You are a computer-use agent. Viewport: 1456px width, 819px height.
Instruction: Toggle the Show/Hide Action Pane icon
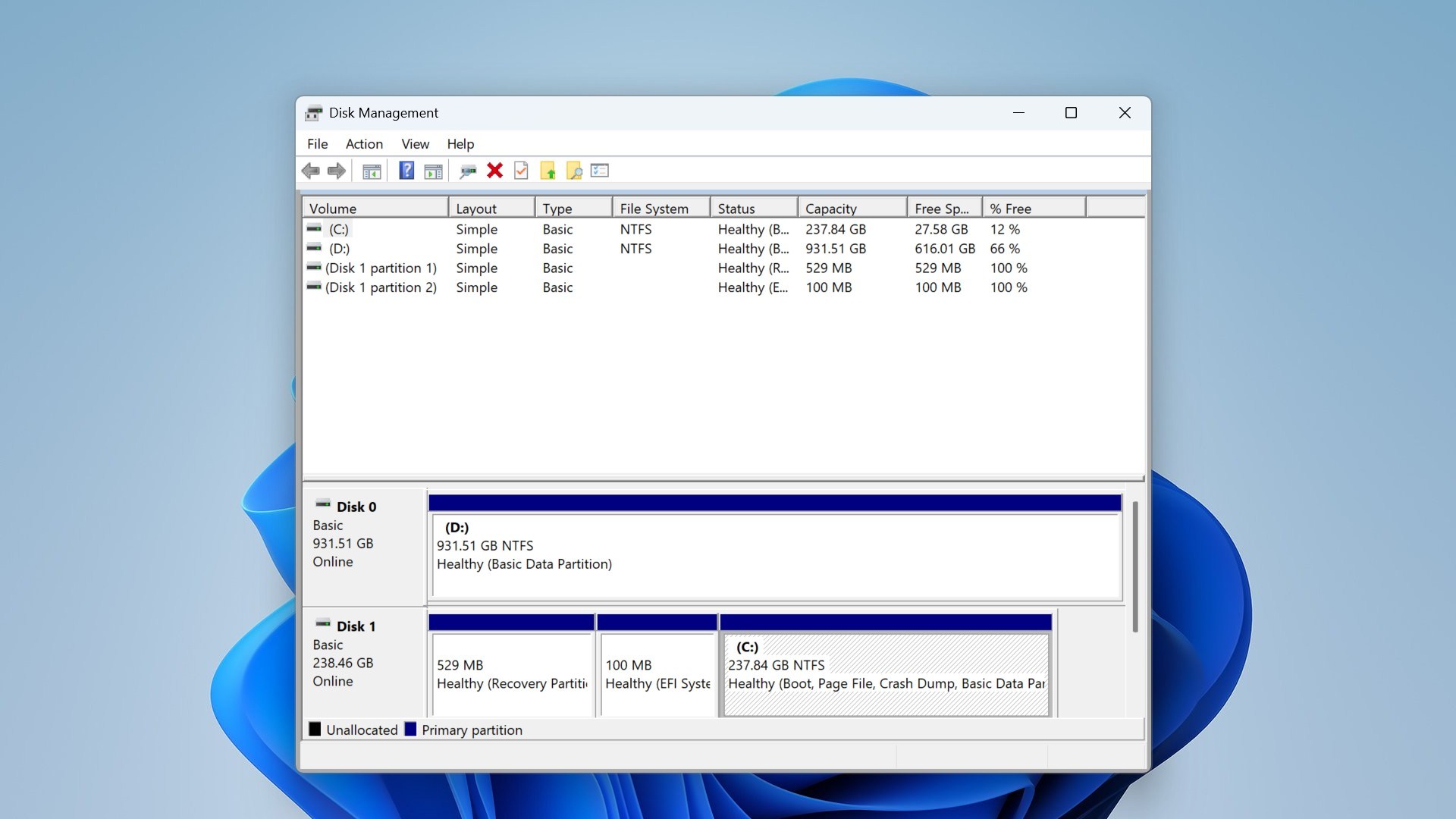(x=433, y=171)
